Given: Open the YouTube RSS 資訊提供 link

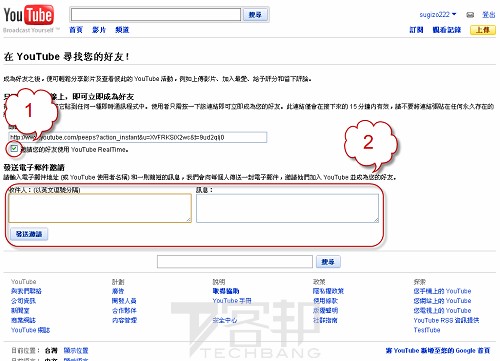Looking at the screenshot, I should click(446, 320).
